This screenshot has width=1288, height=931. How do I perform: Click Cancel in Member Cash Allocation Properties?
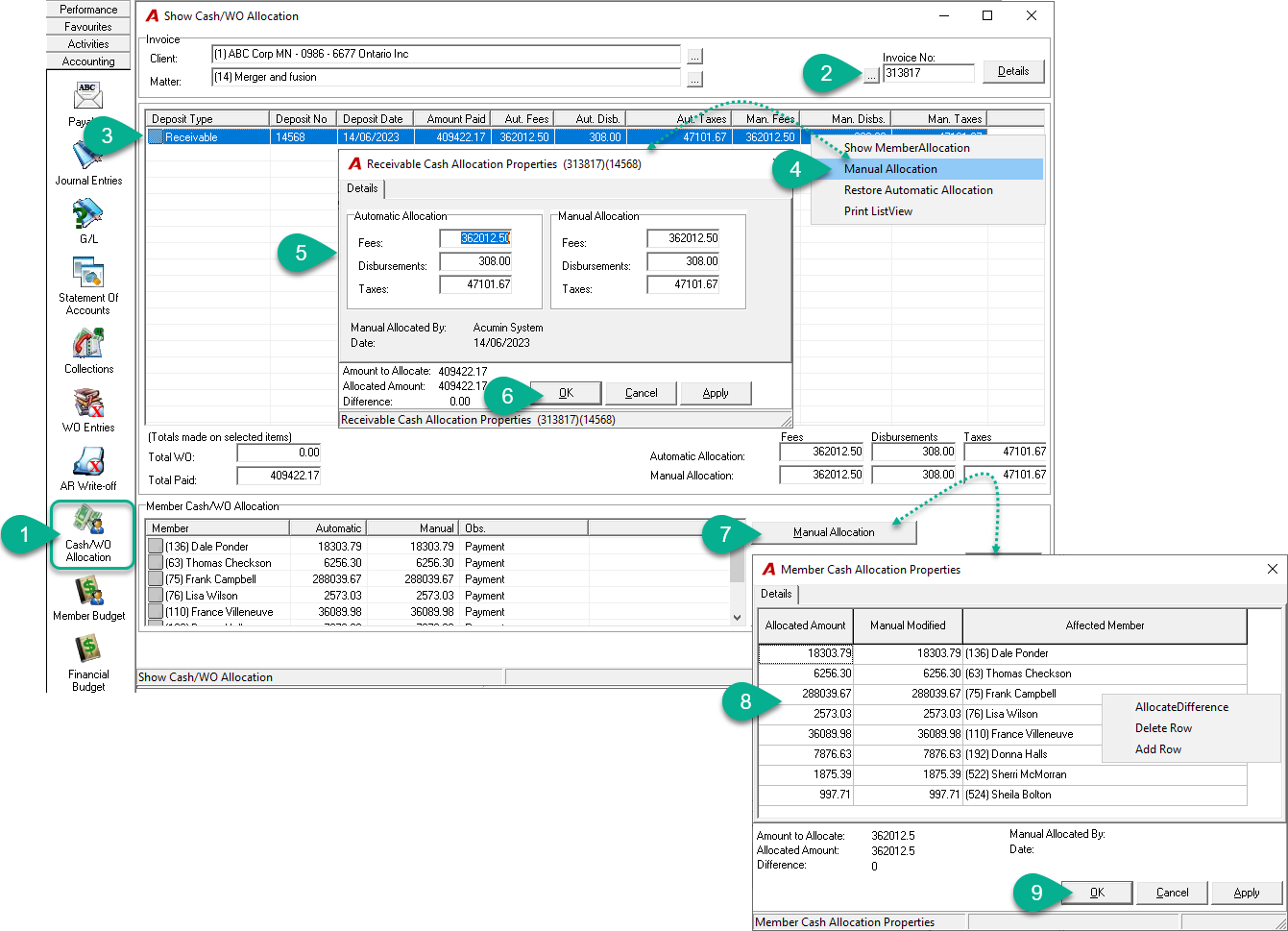point(1172,893)
